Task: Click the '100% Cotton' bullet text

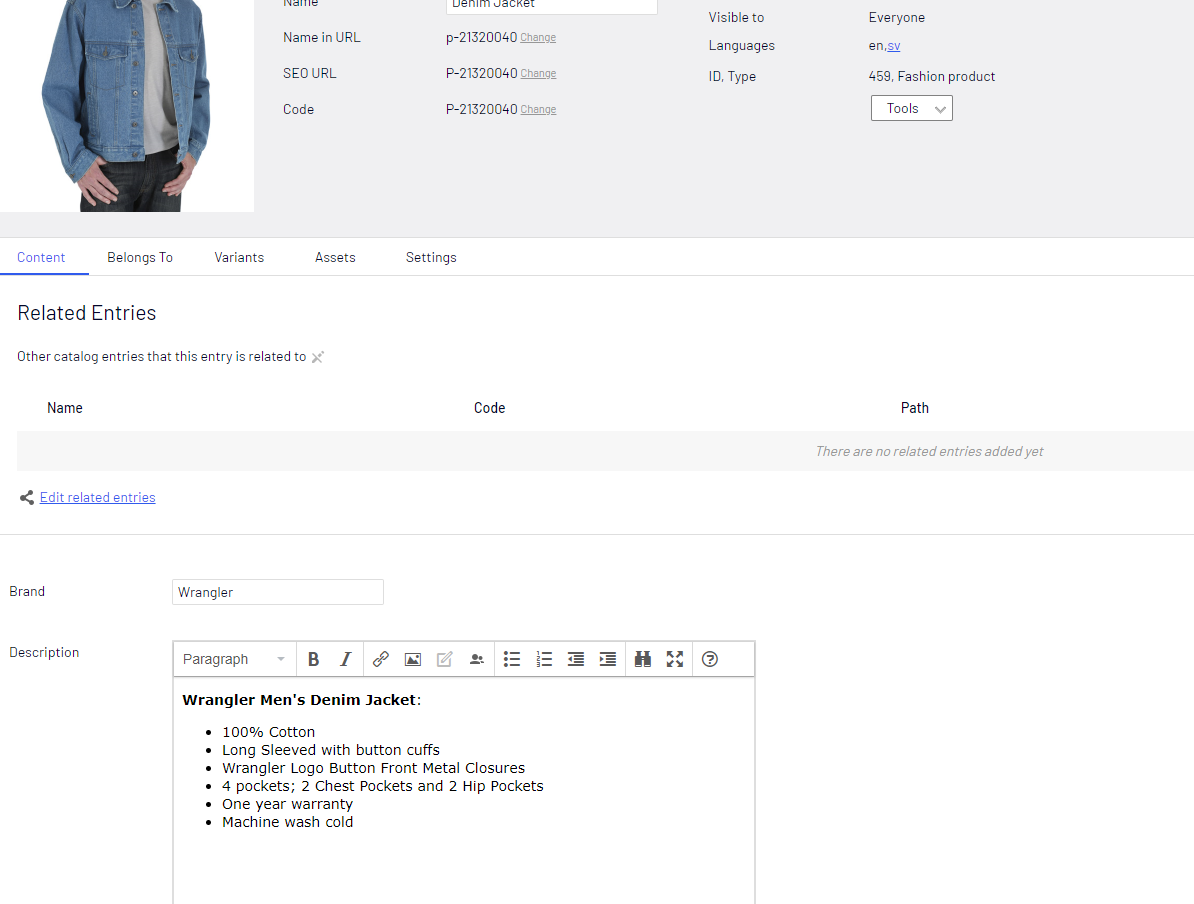Action: pos(269,732)
